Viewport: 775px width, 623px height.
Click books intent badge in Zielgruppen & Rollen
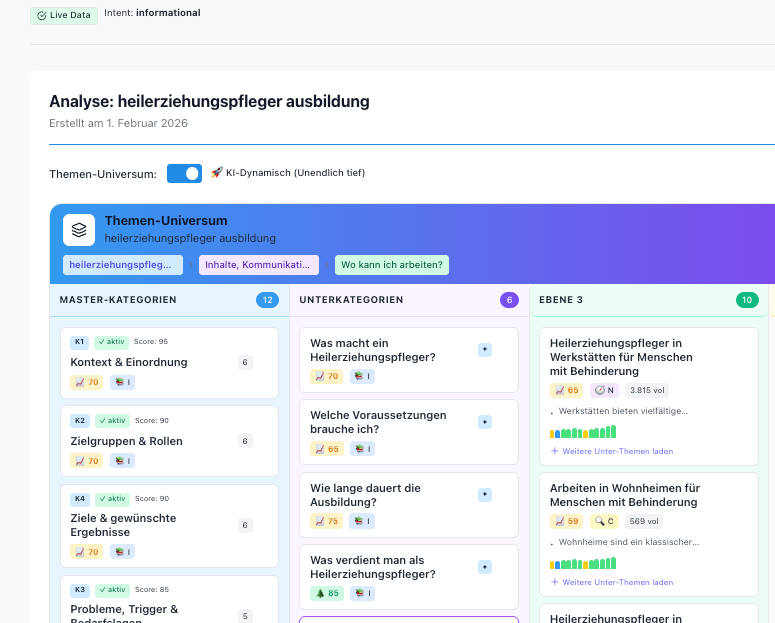(x=122, y=461)
